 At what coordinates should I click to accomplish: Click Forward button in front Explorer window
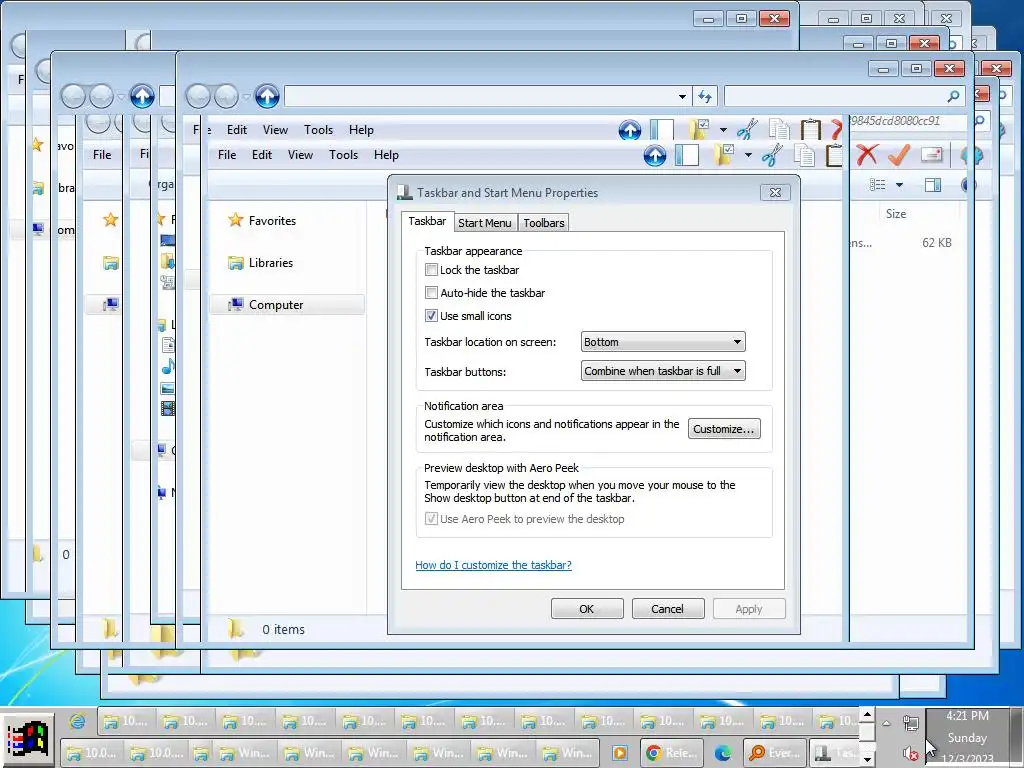tap(227, 97)
